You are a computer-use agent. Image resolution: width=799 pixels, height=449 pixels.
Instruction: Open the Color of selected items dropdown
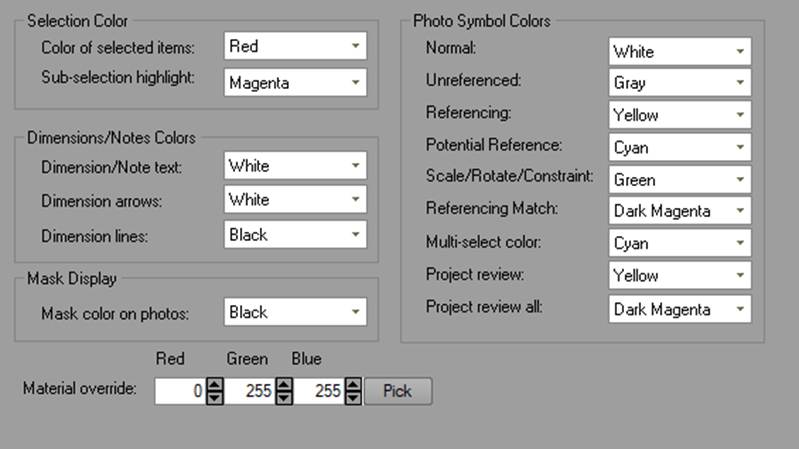click(295, 46)
